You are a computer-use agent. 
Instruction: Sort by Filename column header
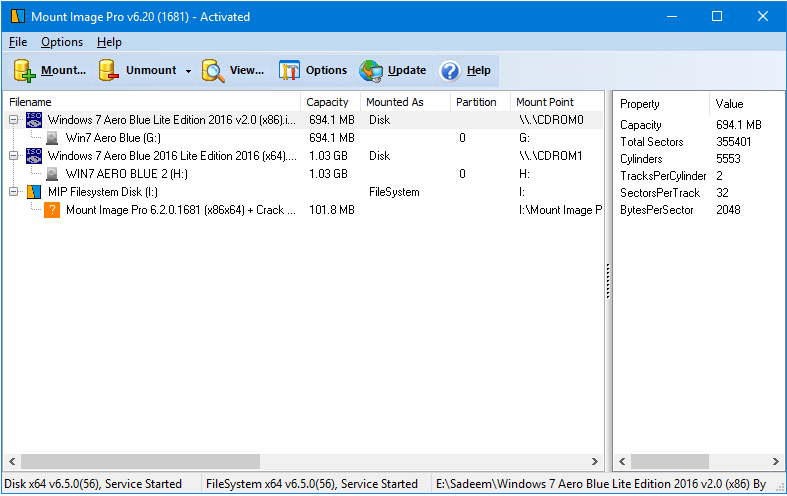point(152,102)
